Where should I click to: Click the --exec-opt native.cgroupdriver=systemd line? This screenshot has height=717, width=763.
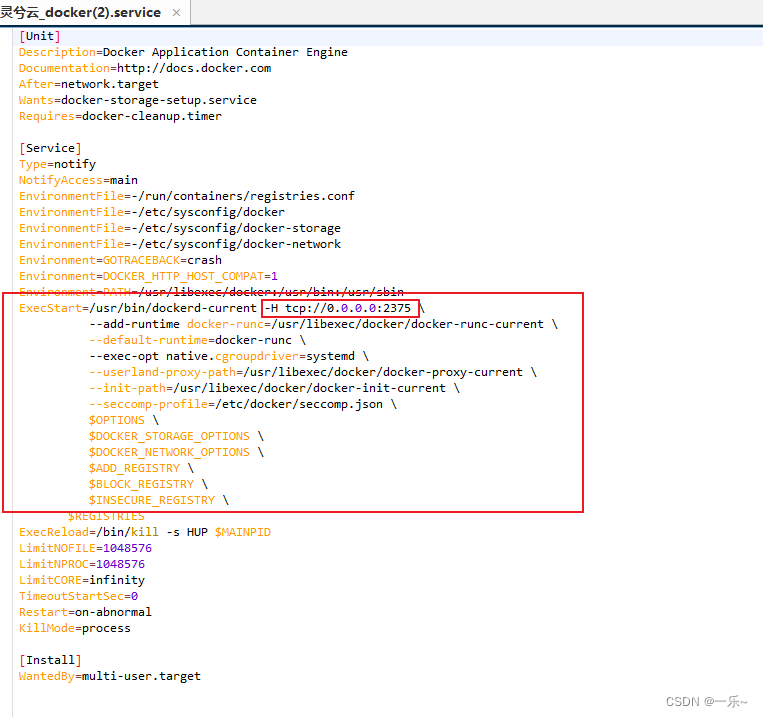pyautogui.click(x=229, y=356)
